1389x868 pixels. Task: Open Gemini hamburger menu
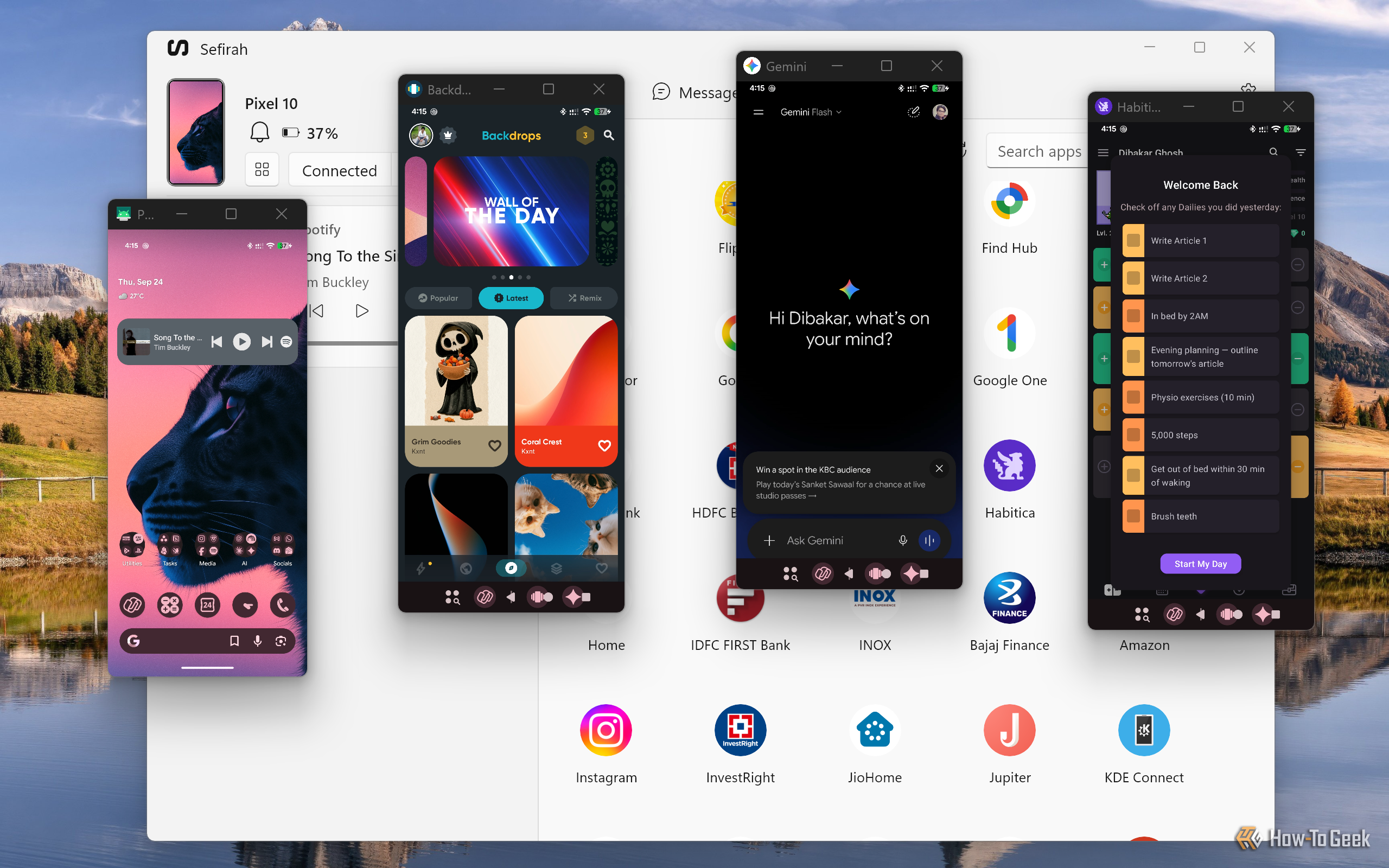point(758,112)
